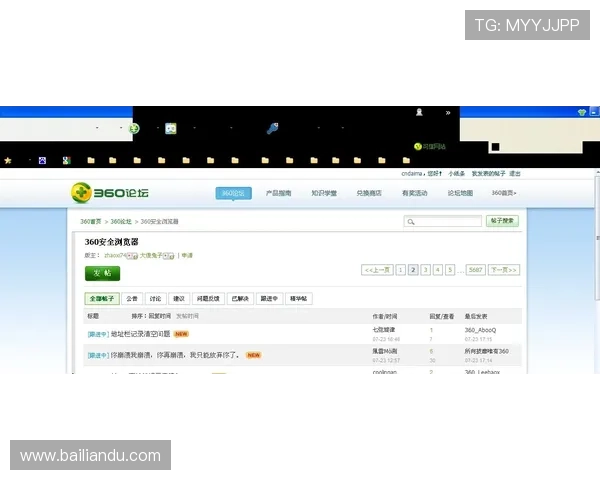Image resolution: width=600 pixels, height=480 pixels.
Task: Open the Google bookmark icon
Action: [67, 160]
